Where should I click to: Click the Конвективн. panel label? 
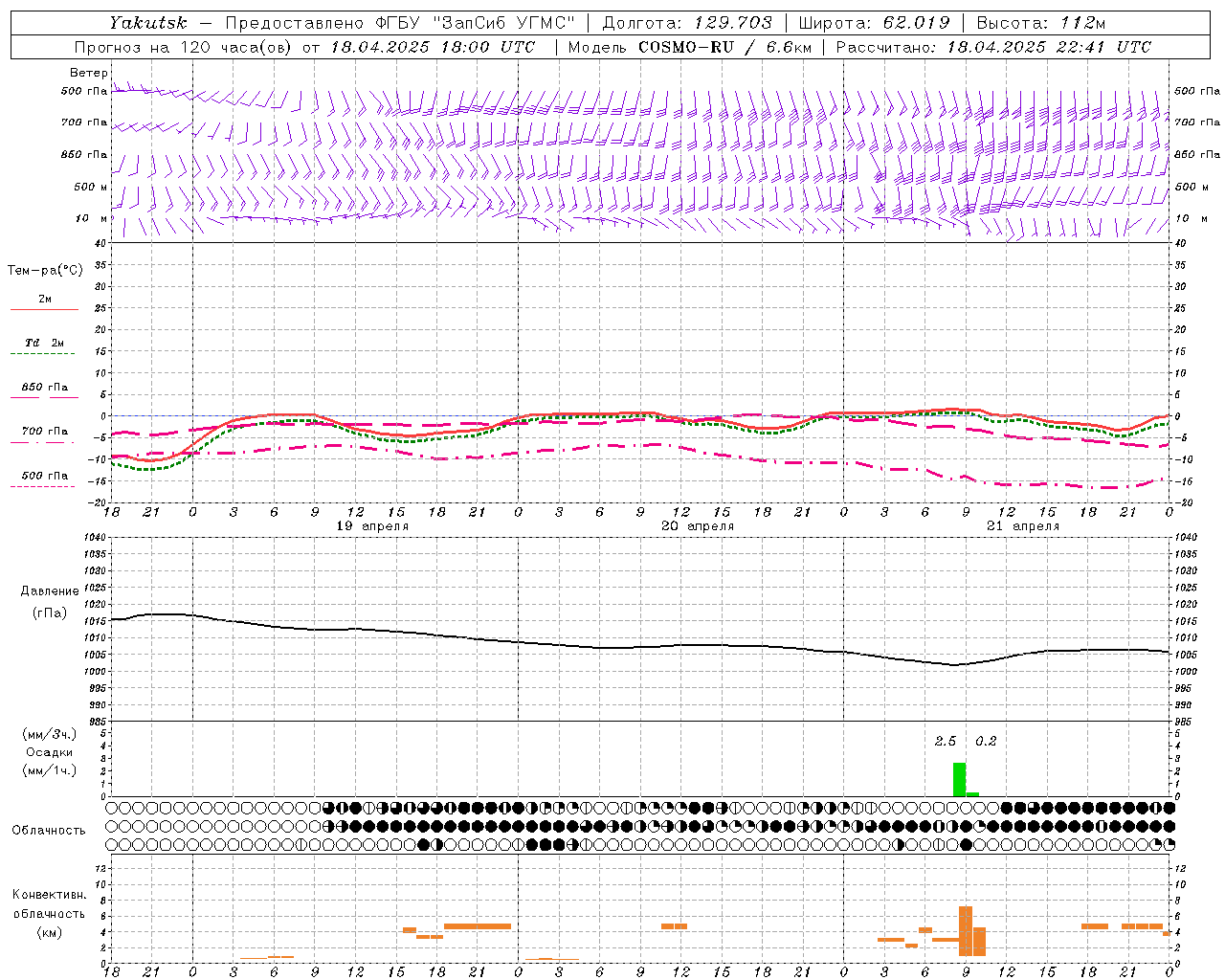pos(50,895)
